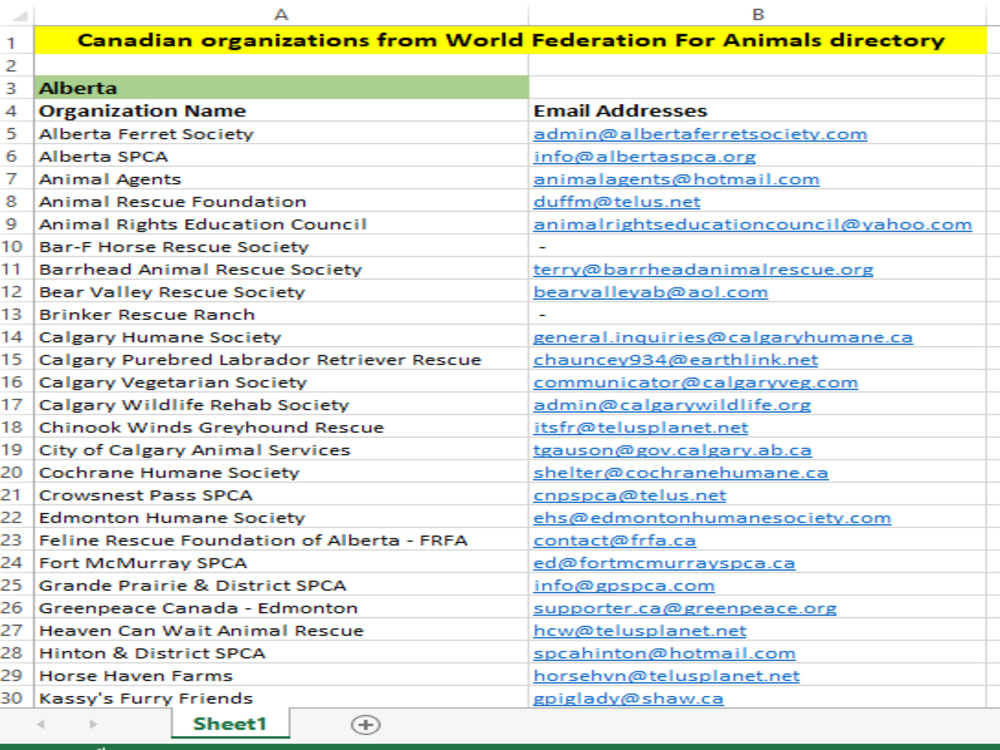The width and height of the screenshot is (1000, 750).
Task: Select Calgary Vegetarian Society cell
Action: pos(281,382)
